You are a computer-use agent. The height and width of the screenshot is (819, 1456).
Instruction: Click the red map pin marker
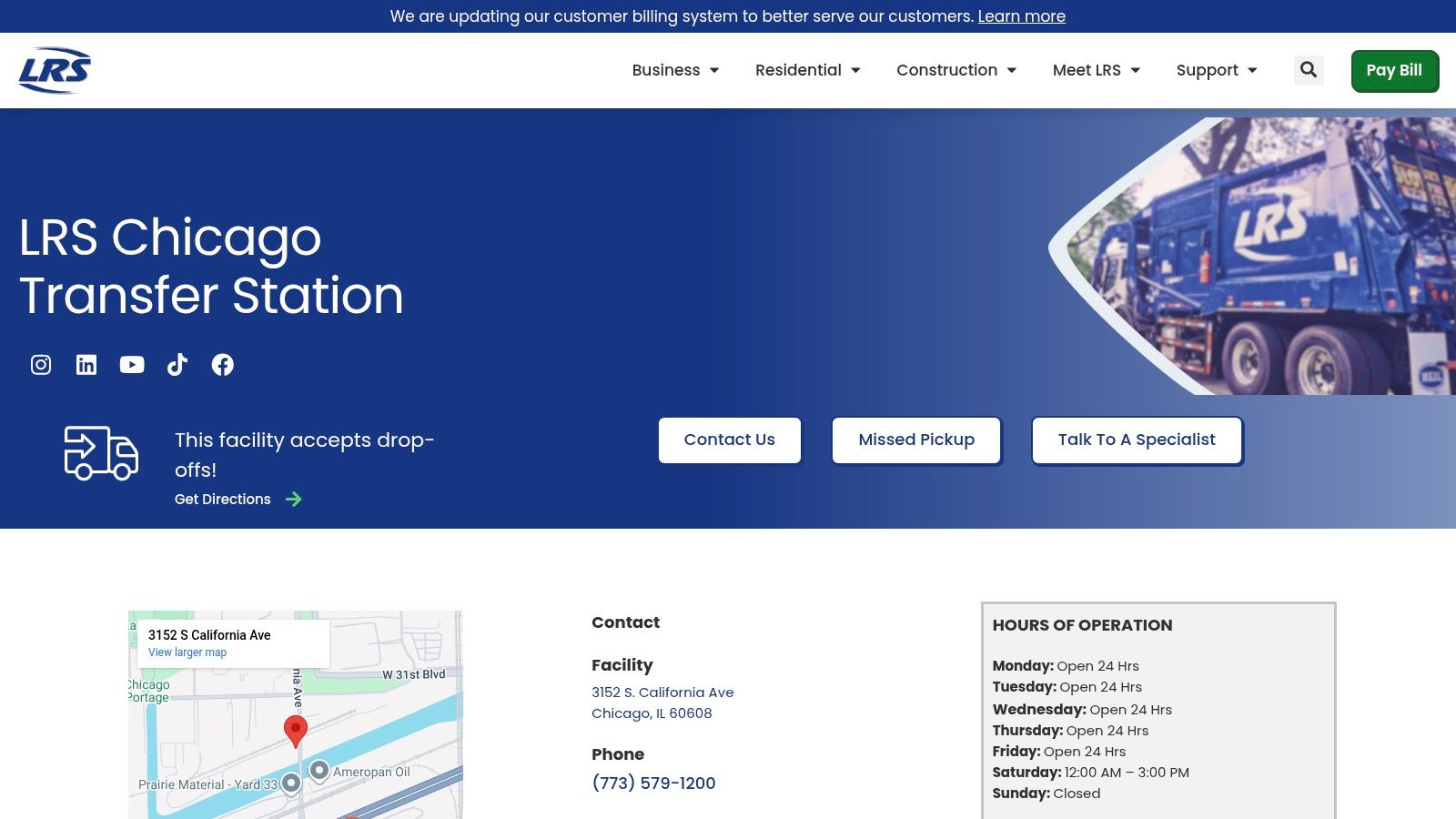click(x=296, y=731)
